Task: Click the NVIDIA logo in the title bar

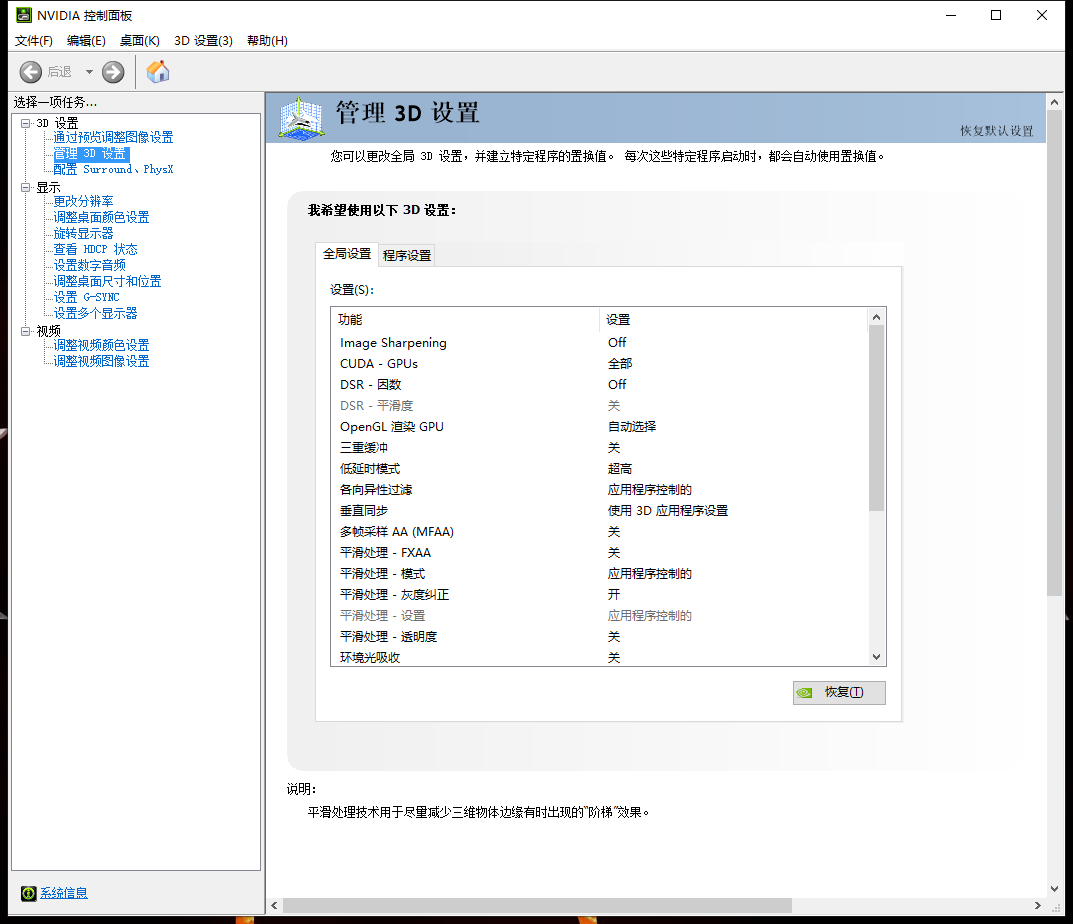Action: [22, 15]
